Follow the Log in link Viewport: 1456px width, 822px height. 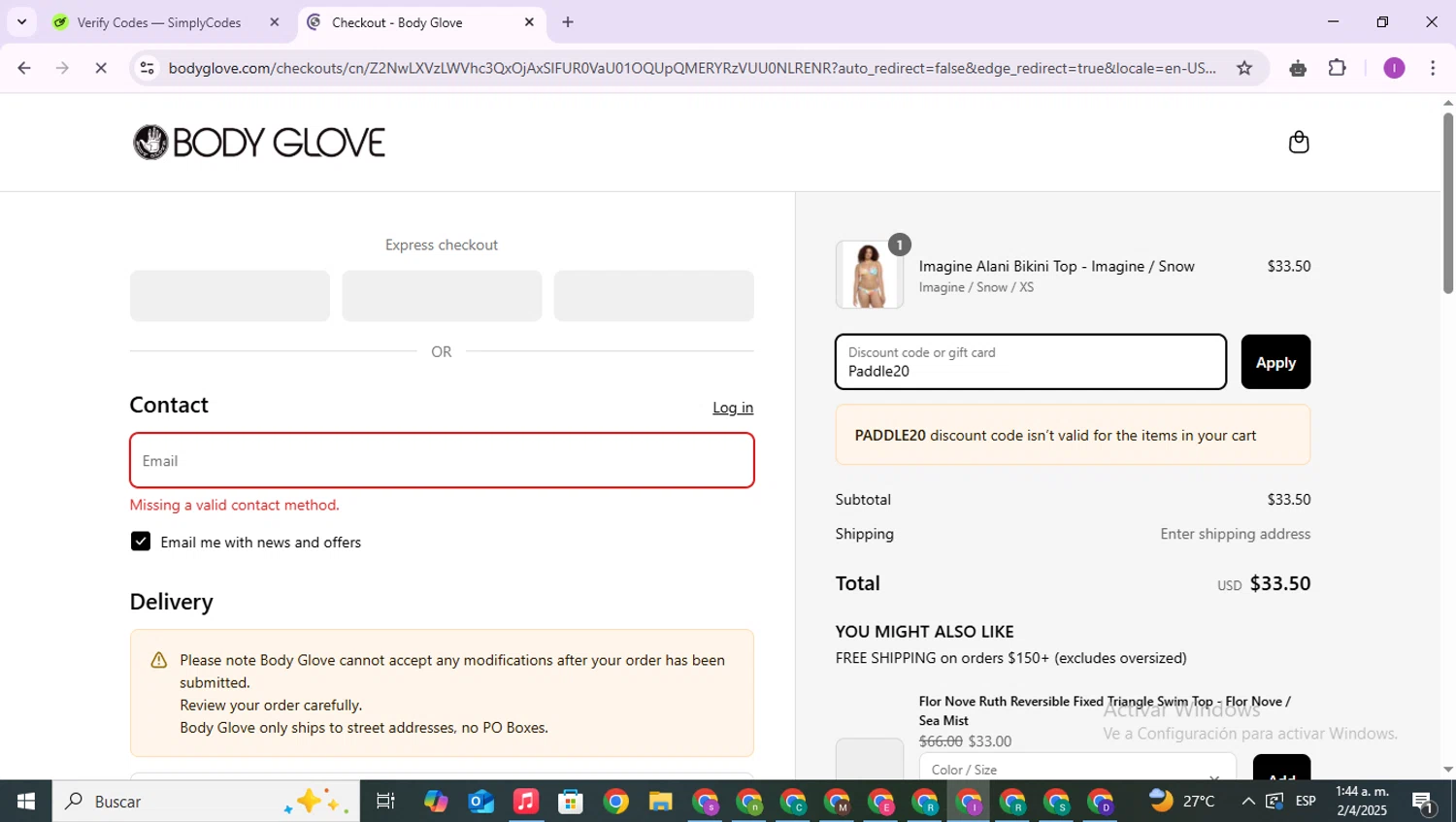click(733, 408)
